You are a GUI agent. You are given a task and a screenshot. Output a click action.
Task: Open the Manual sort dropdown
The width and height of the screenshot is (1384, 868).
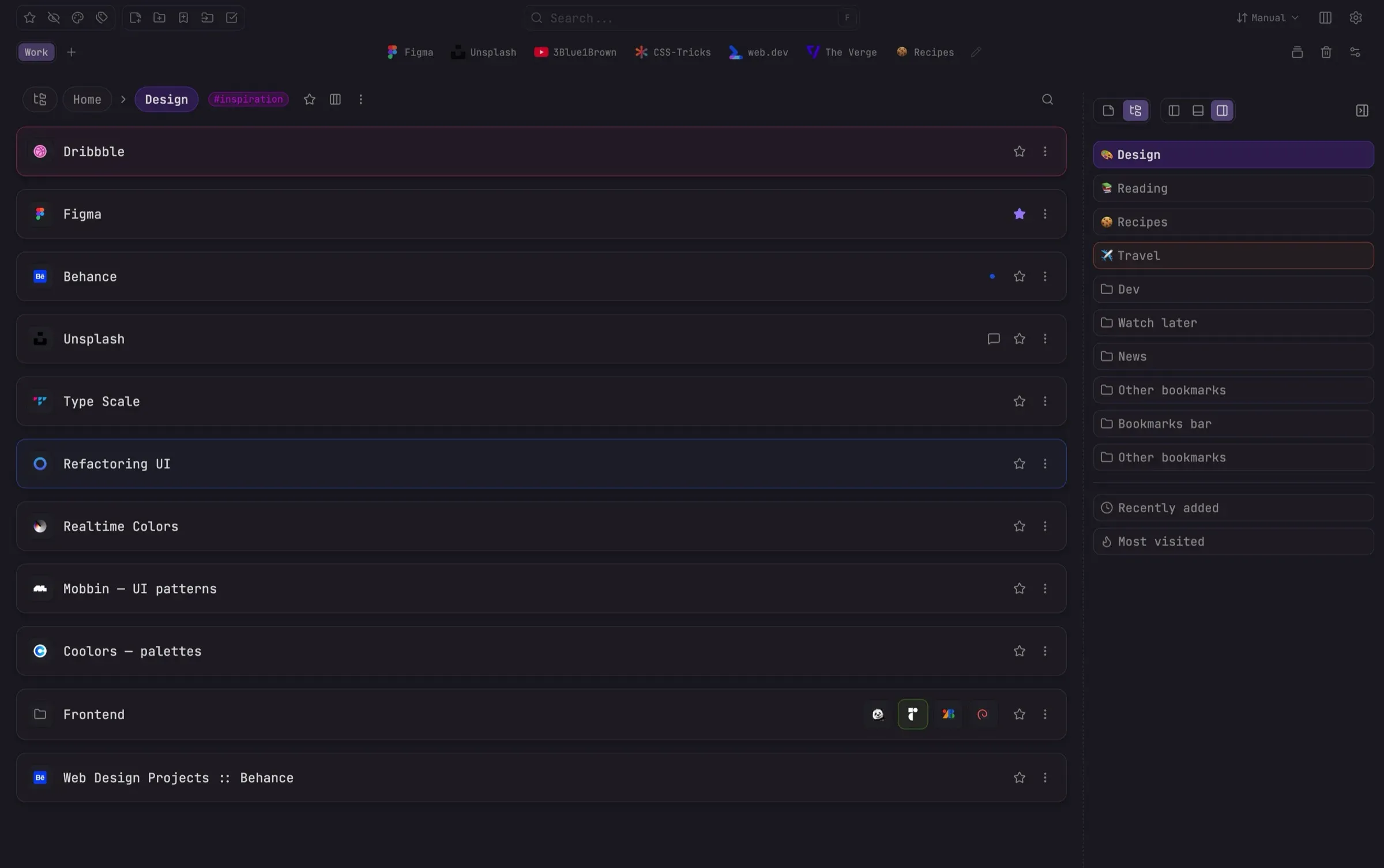pos(1268,18)
